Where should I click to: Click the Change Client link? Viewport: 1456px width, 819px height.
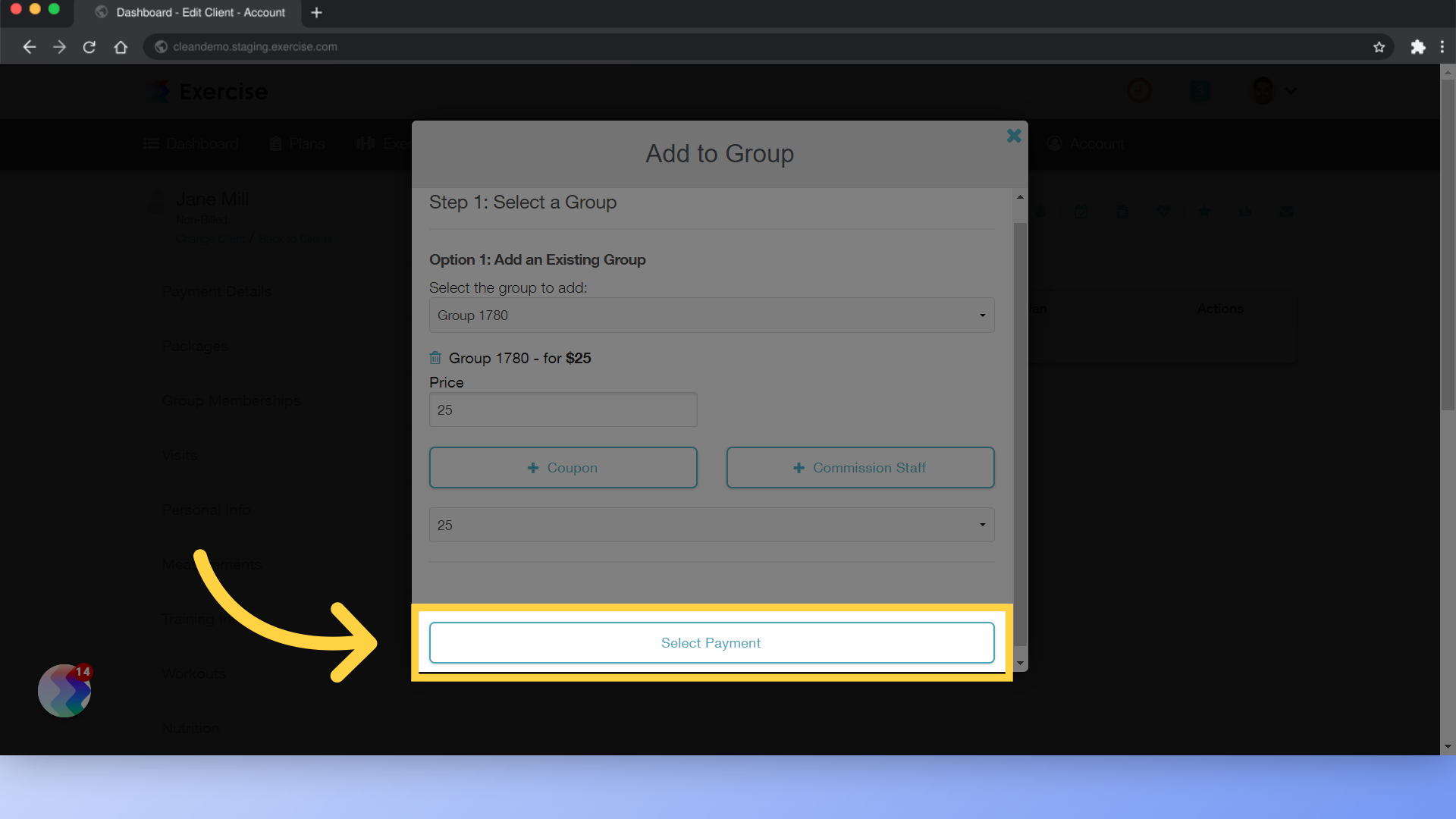click(210, 239)
